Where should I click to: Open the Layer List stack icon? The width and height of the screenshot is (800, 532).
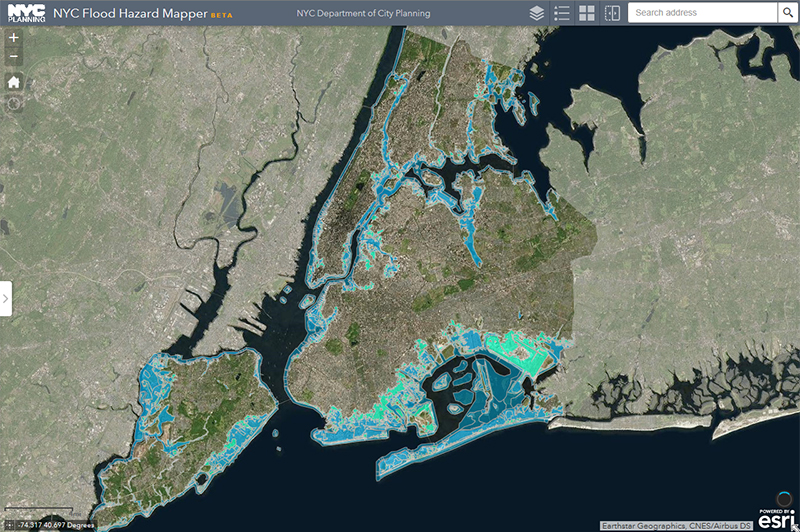536,13
